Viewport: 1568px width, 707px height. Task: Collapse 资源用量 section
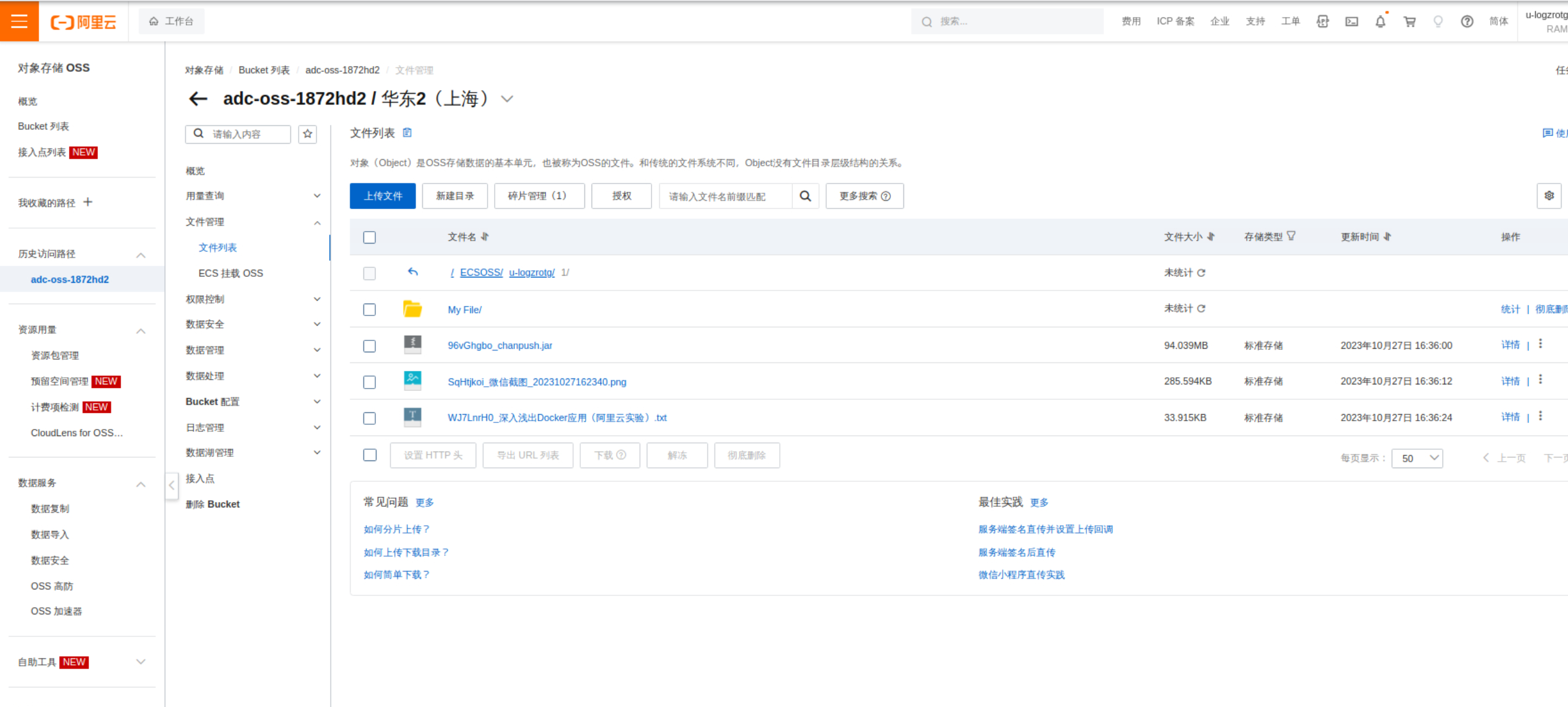tap(141, 331)
